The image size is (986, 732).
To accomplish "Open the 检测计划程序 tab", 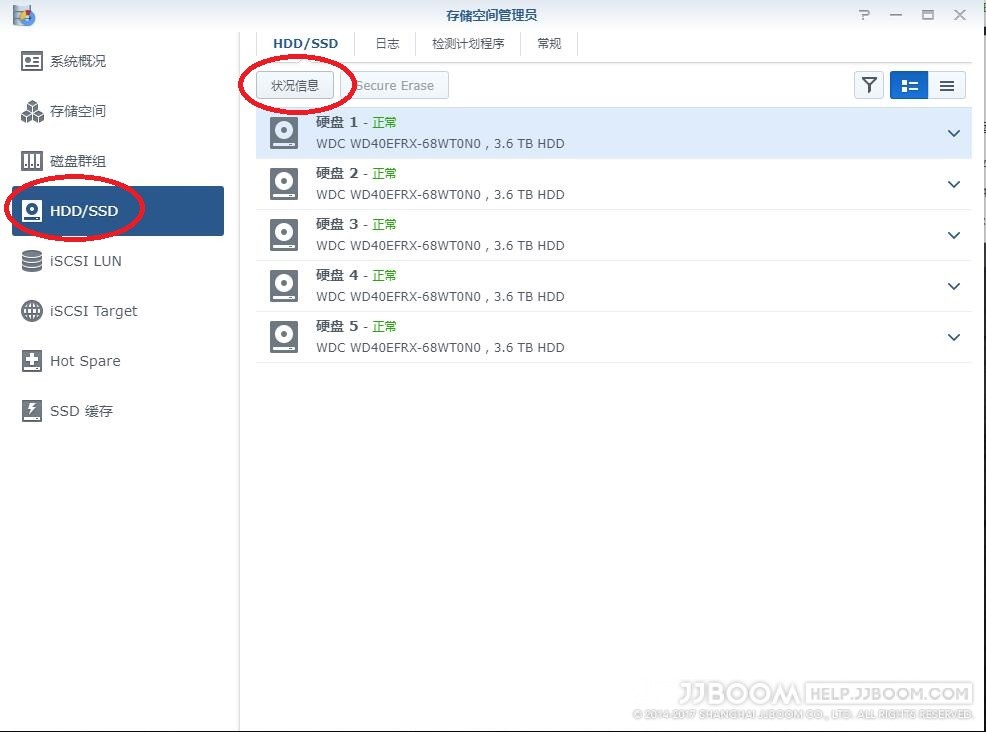I will click(x=468, y=44).
